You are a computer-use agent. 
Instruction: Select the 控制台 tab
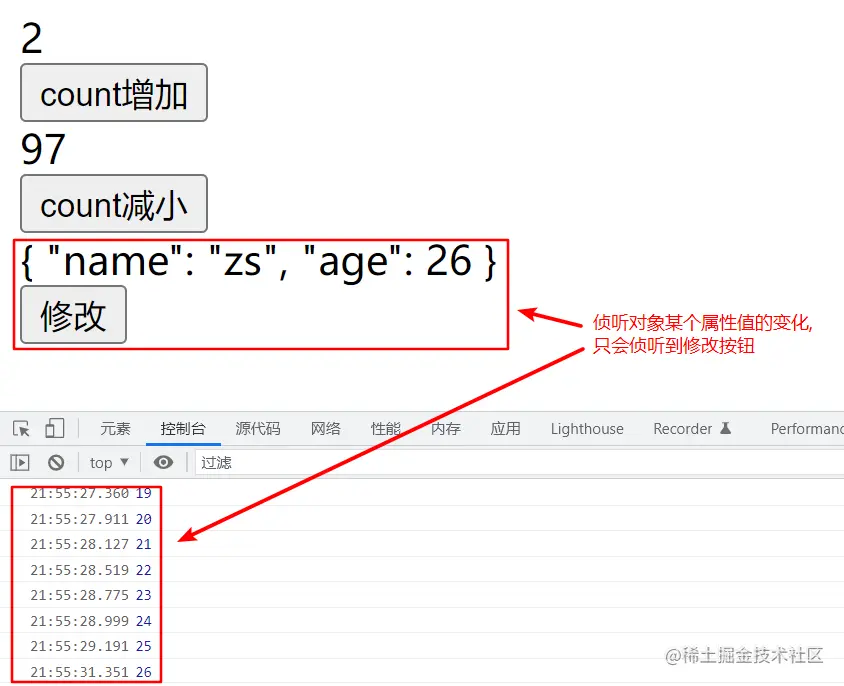(x=183, y=429)
